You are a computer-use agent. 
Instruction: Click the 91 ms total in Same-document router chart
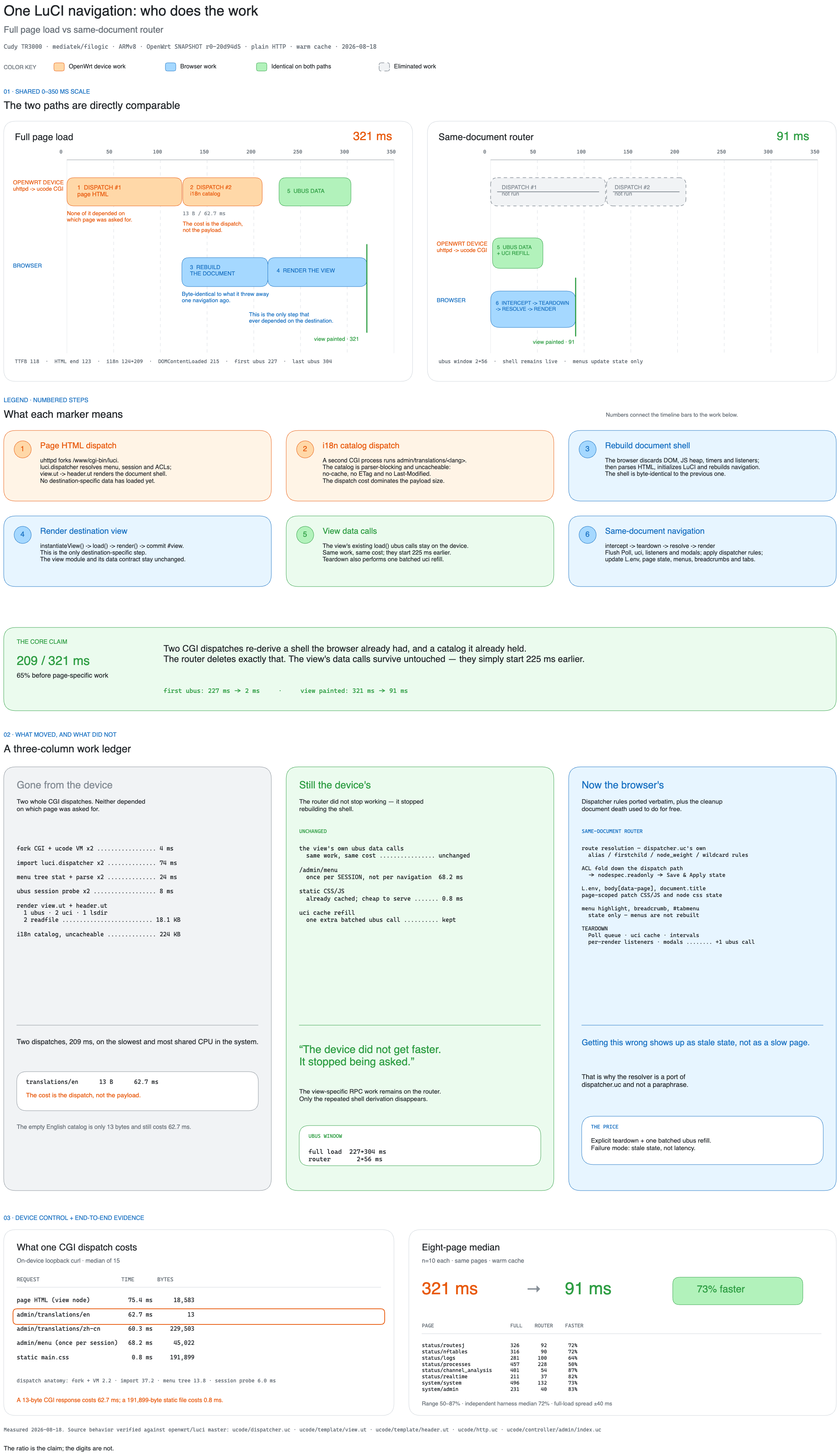pos(793,136)
